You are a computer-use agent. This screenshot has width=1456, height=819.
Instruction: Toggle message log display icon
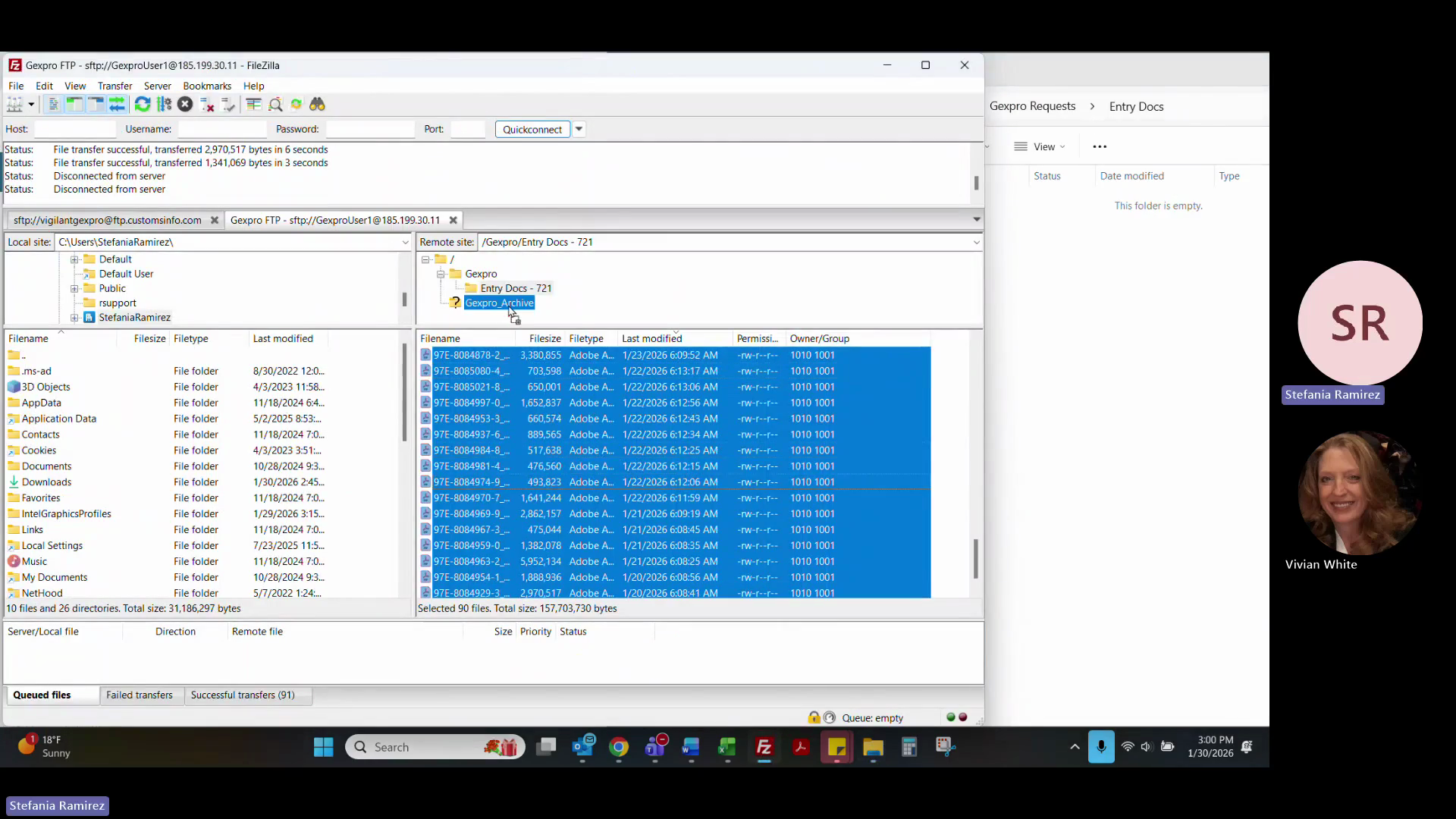tap(53, 105)
